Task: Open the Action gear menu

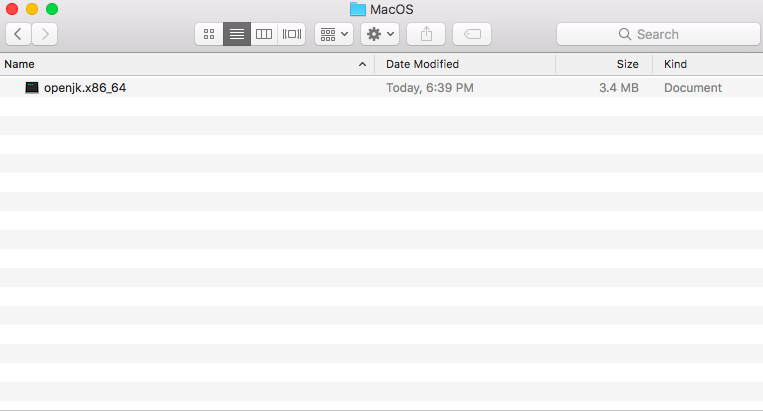Action: click(x=380, y=34)
